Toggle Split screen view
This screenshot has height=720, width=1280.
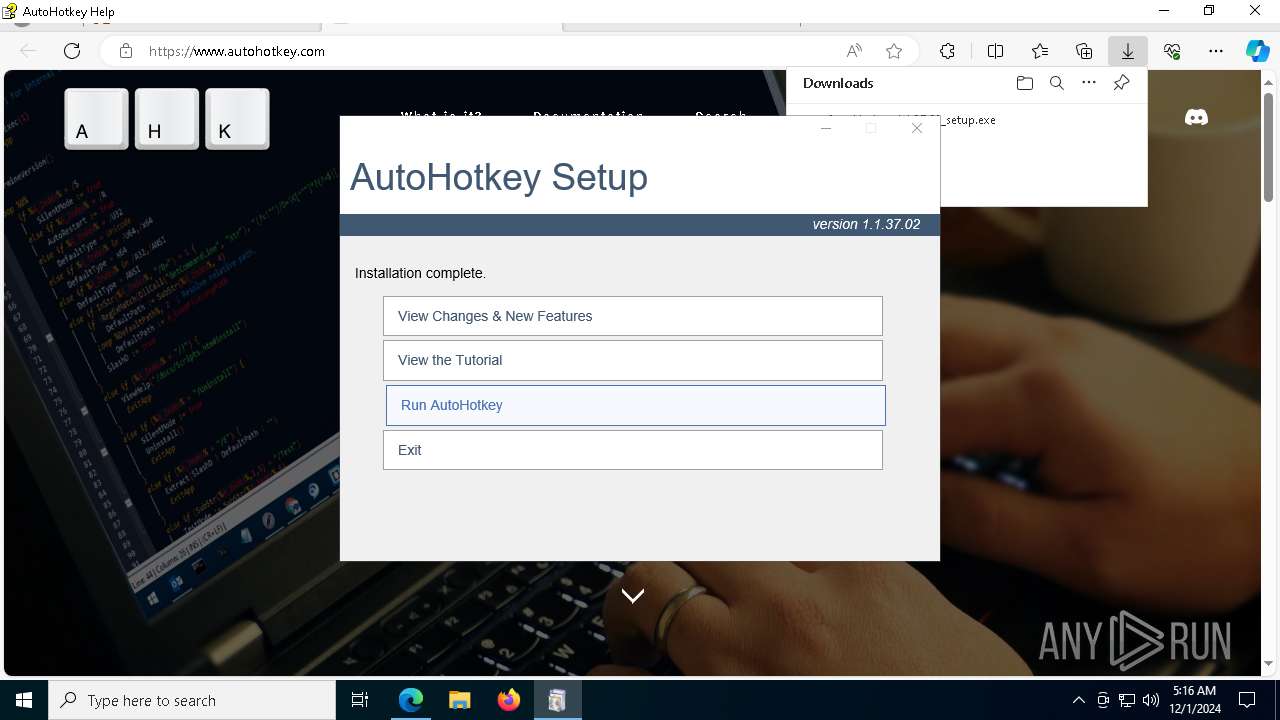(x=995, y=51)
